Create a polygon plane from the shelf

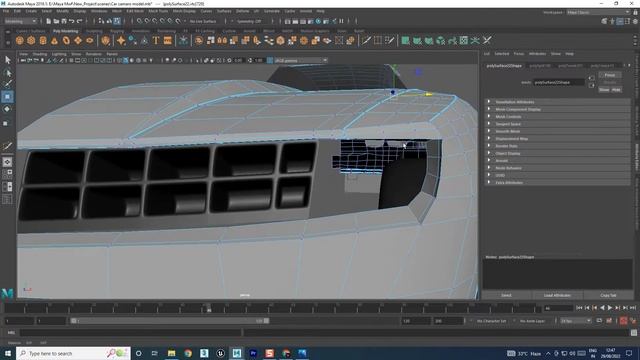78,40
